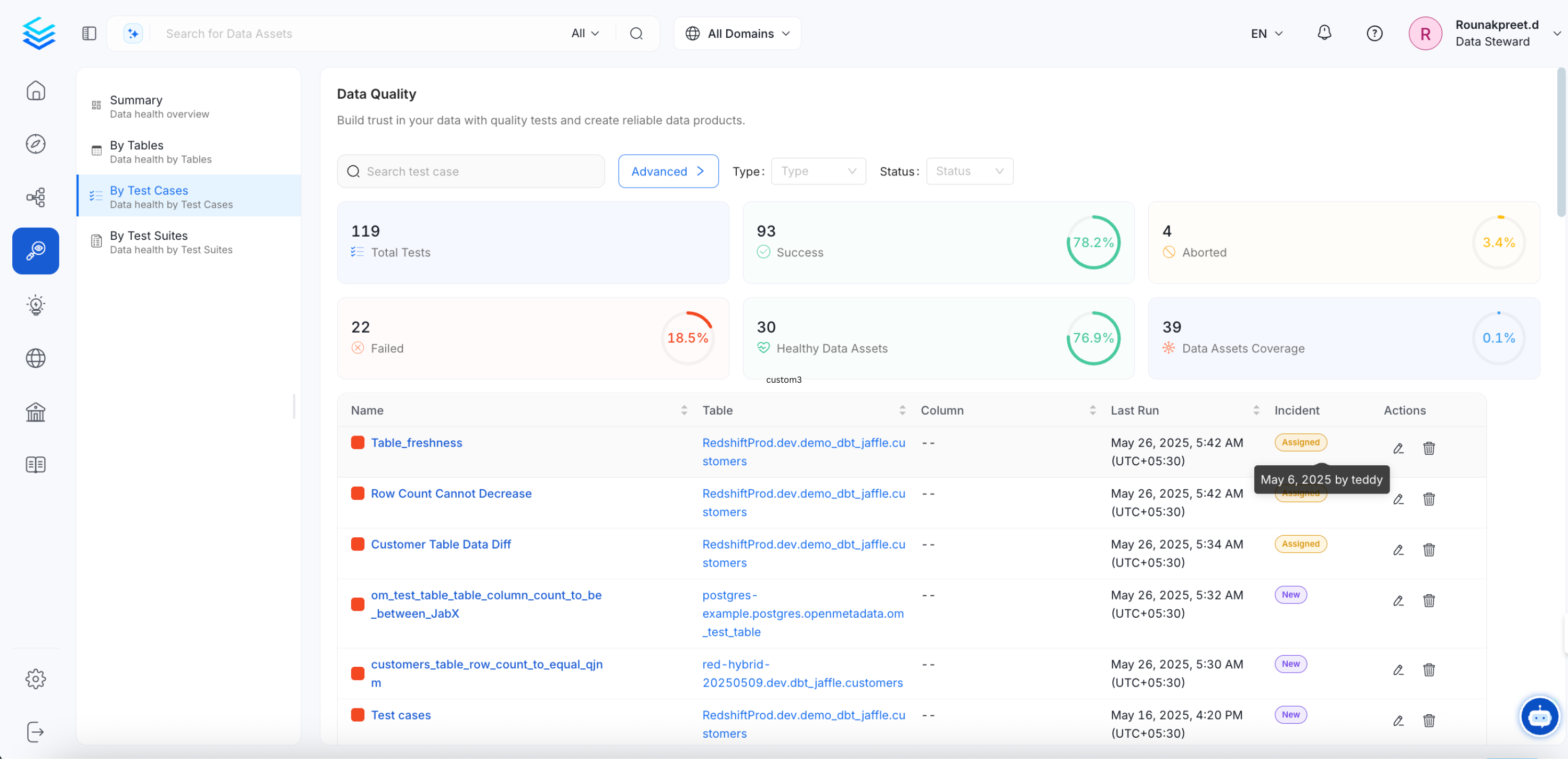This screenshot has height=759, width=1568.
Task: Toggle the sidebar collapse icon near search
Action: click(x=89, y=33)
